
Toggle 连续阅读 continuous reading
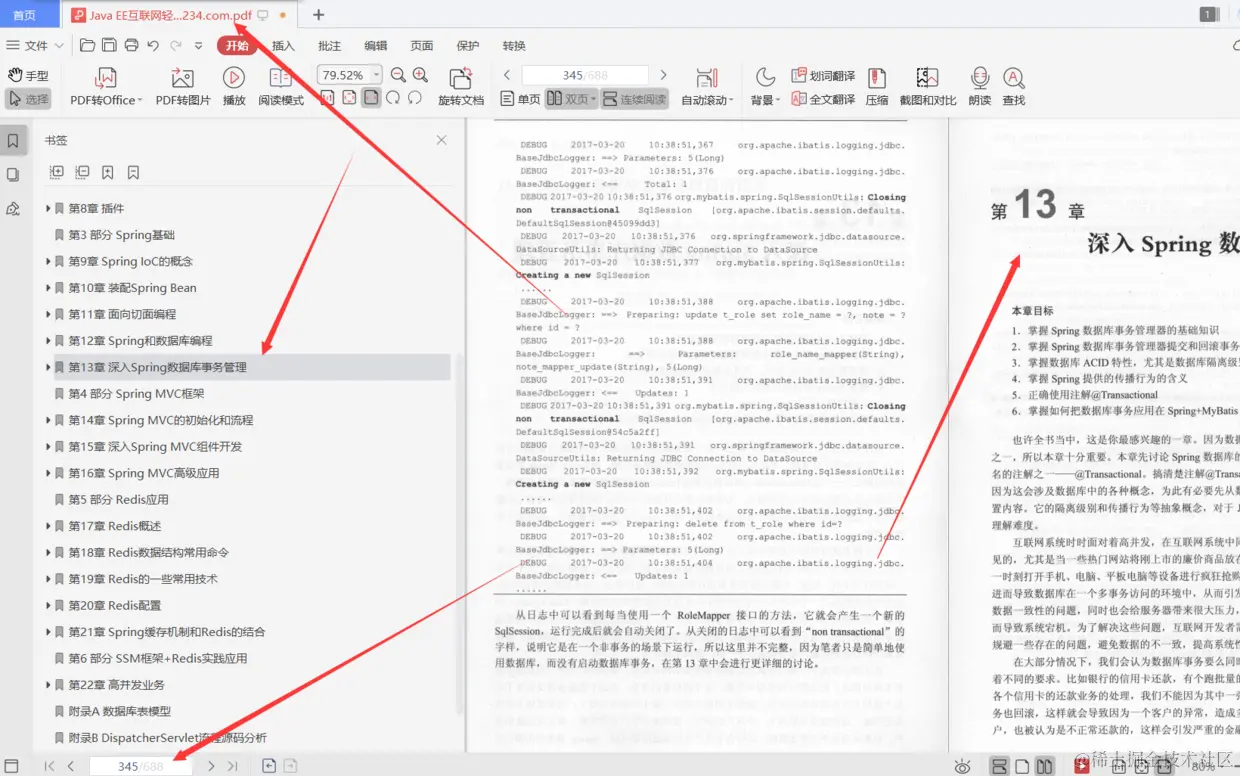click(634, 99)
